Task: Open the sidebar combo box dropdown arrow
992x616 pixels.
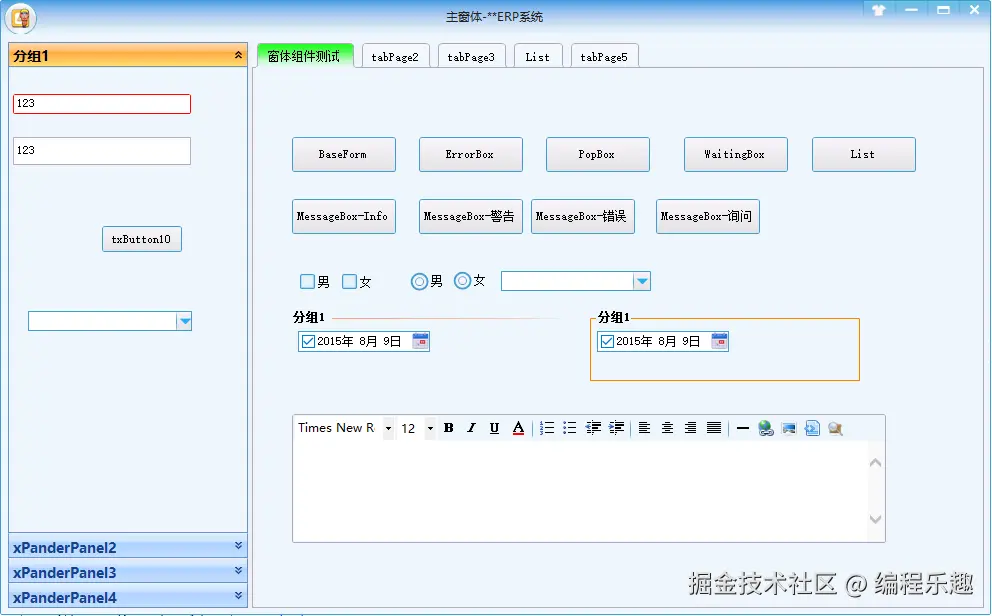Action: point(184,321)
